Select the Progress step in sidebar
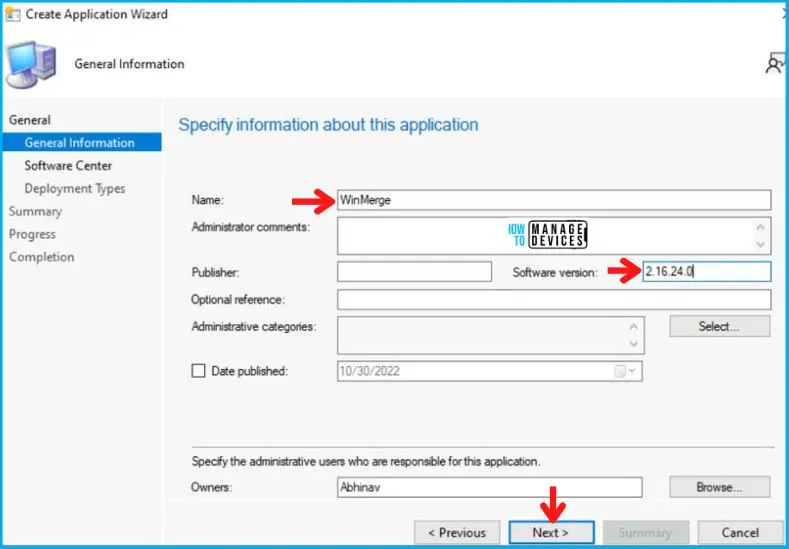This screenshot has width=789, height=549. pos(32,234)
